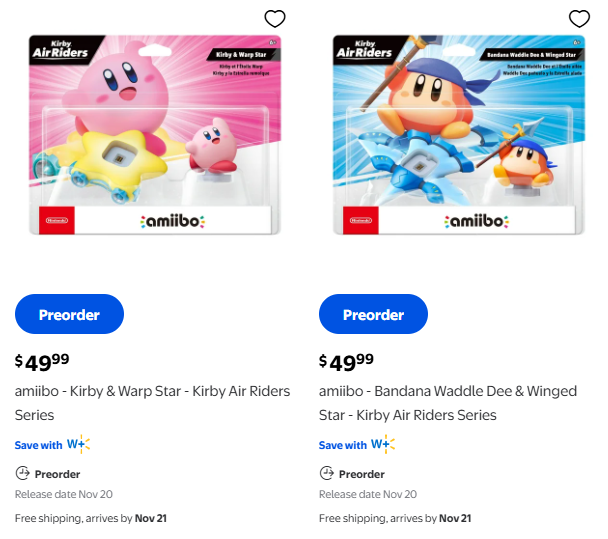Favorite the Bandana Waddle Dee amiibo
This screenshot has width=608, height=539.
tap(579, 19)
